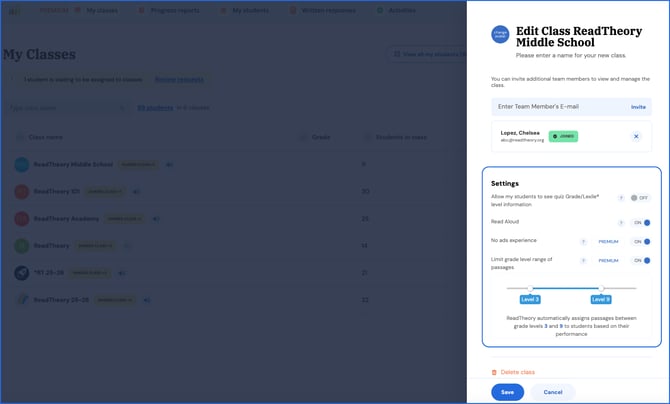This screenshot has height=404, width=670.
Task: Toggle Limit grade level range switch
Action: (641, 261)
